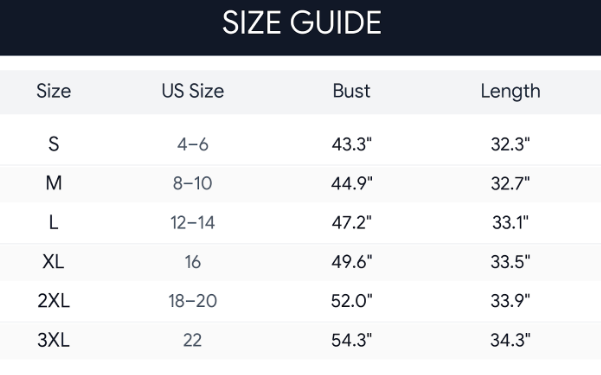Select the M size row label
This screenshot has width=601, height=375.
click(x=54, y=183)
